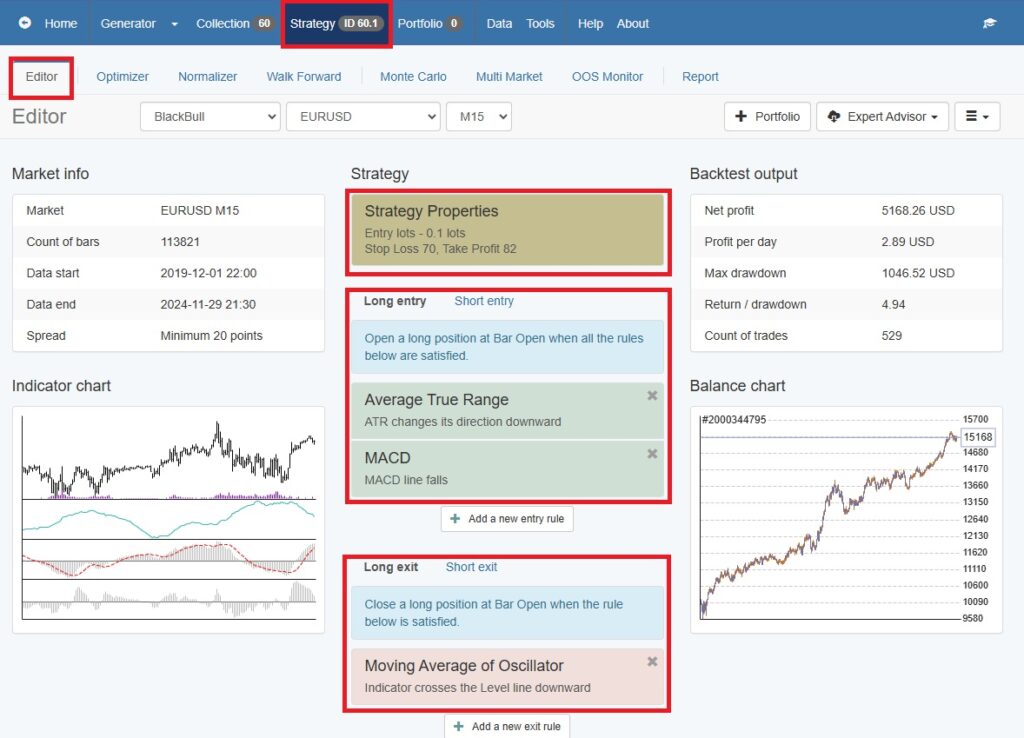Open the Optimizer tab
The image size is (1024, 738).
[x=122, y=77]
